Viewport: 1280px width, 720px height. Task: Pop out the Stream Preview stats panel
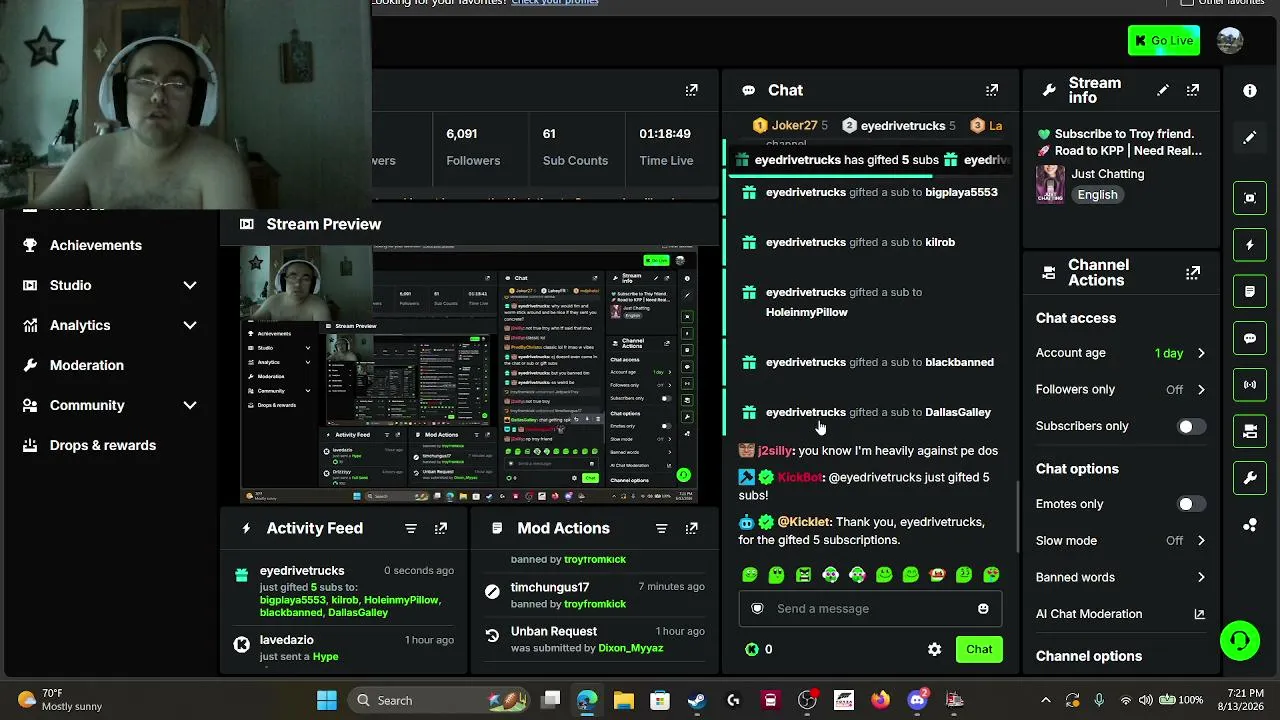click(692, 90)
